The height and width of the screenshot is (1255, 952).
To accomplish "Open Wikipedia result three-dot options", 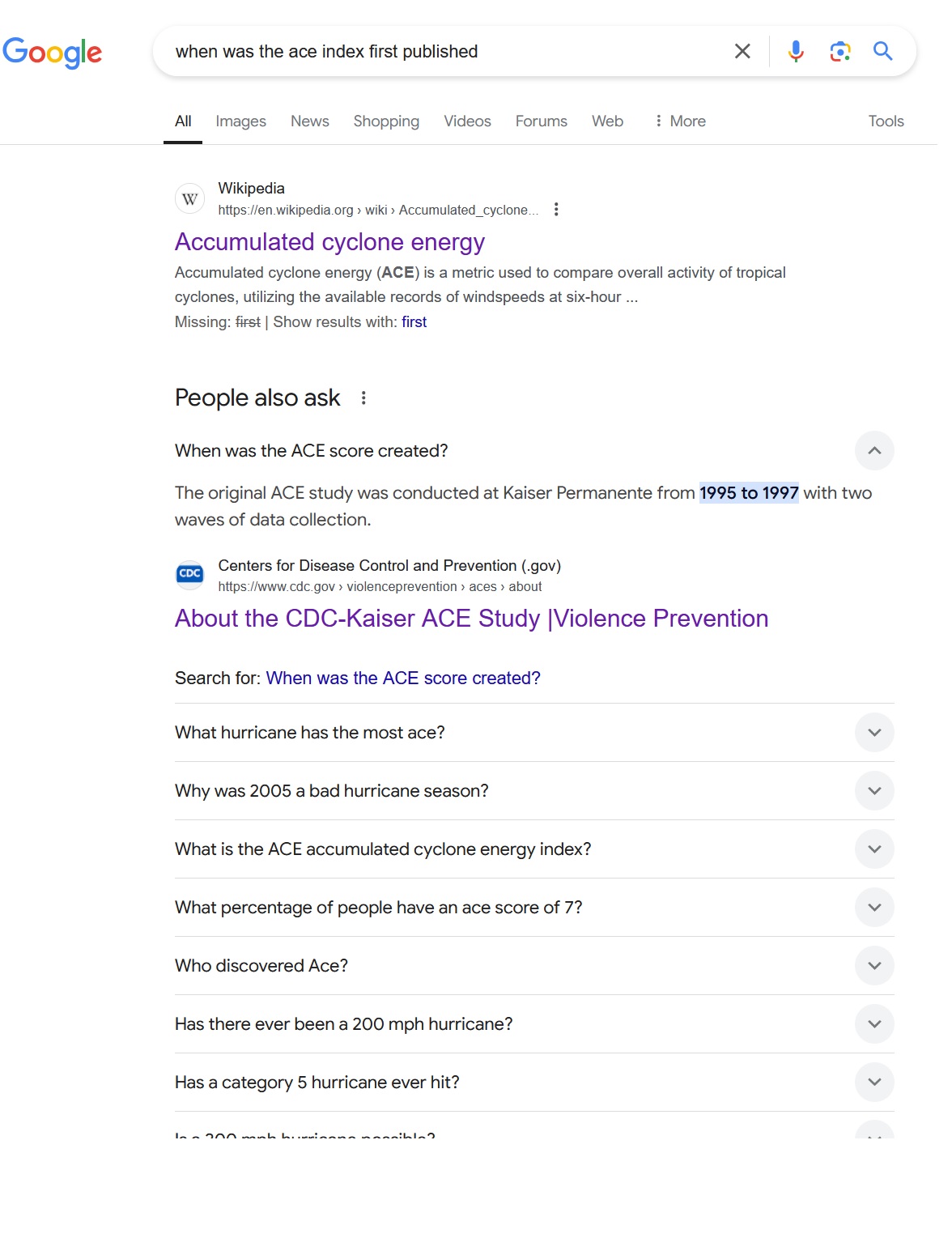I will (x=556, y=210).
